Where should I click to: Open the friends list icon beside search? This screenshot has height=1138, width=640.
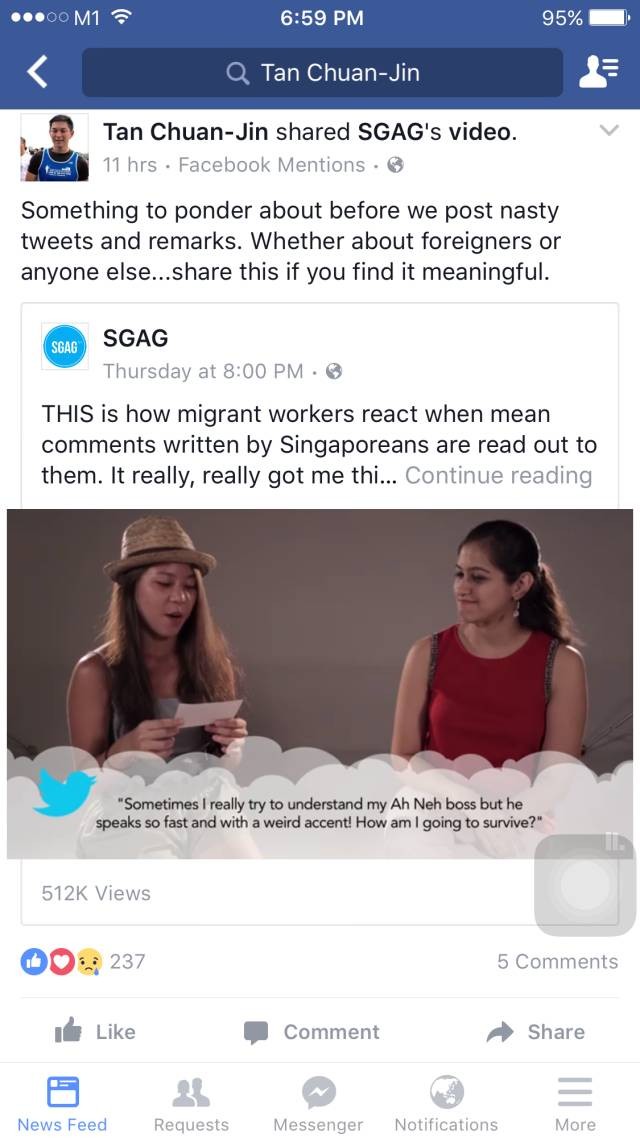[599, 73]
